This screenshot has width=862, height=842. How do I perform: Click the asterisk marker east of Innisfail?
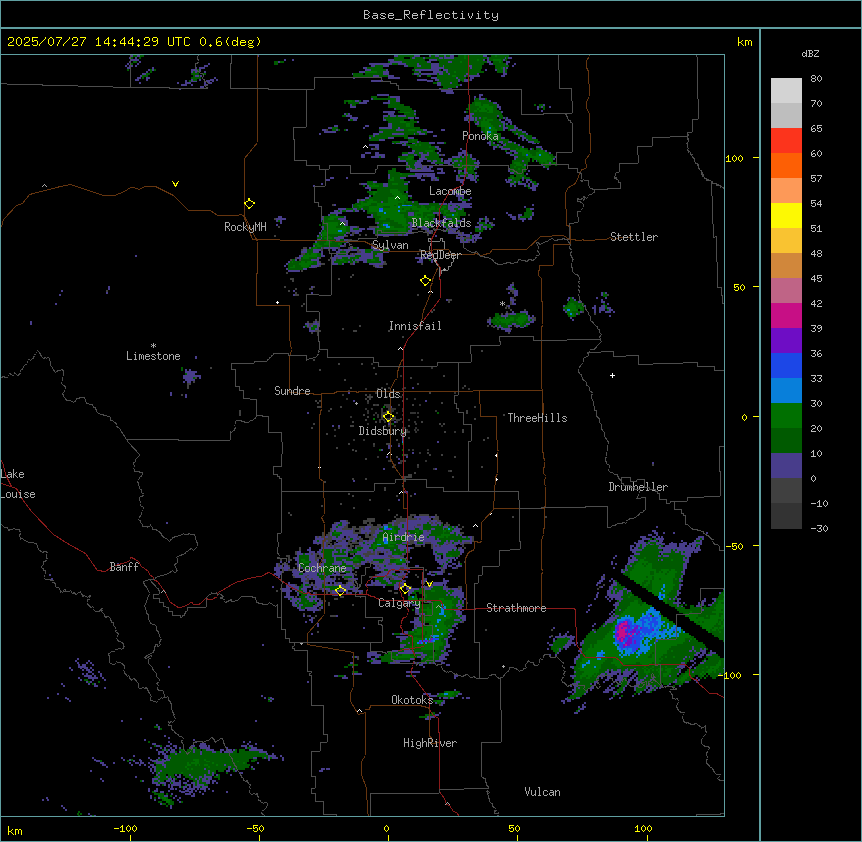502,304
